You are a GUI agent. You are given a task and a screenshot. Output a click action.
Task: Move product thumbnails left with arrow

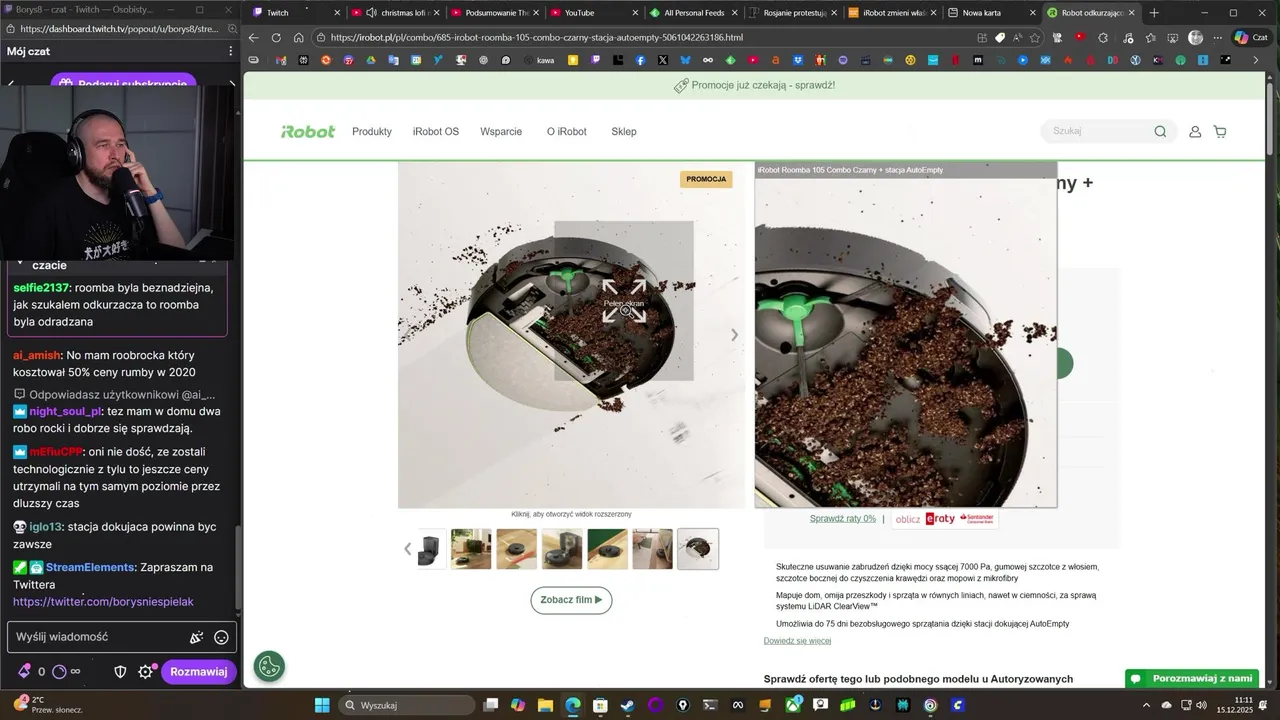(407, 549)
